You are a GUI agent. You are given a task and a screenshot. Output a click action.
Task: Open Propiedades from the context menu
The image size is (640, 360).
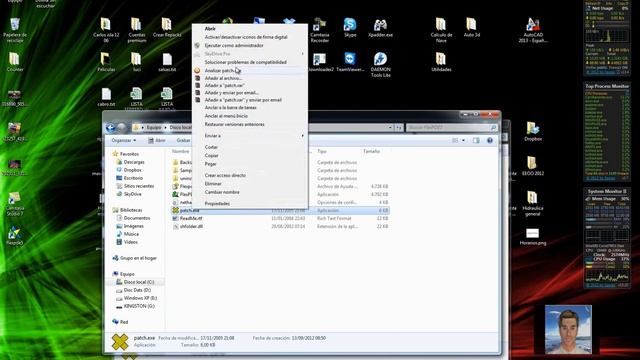(217, 203)
